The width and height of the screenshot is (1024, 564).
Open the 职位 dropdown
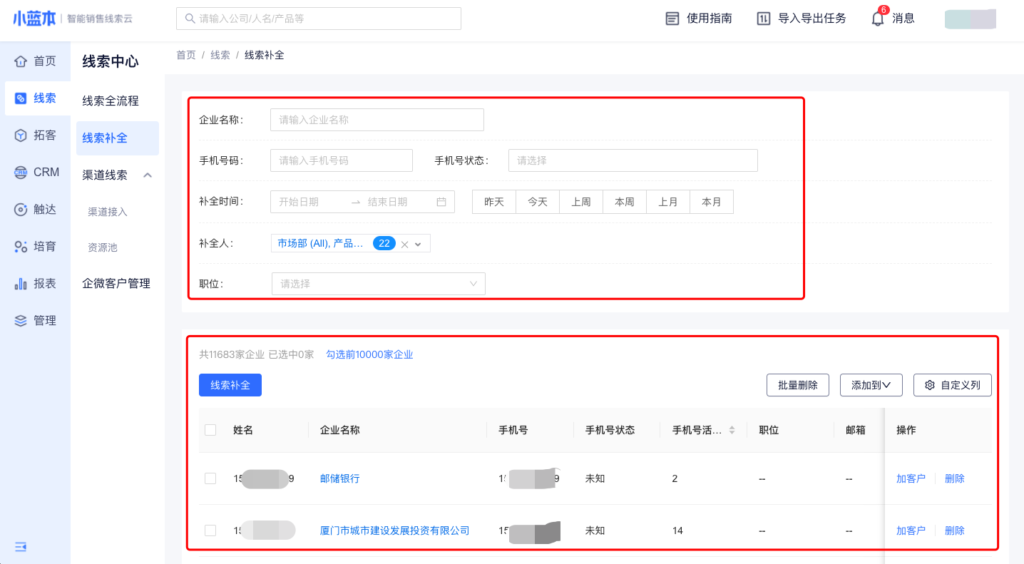[378, 284]
